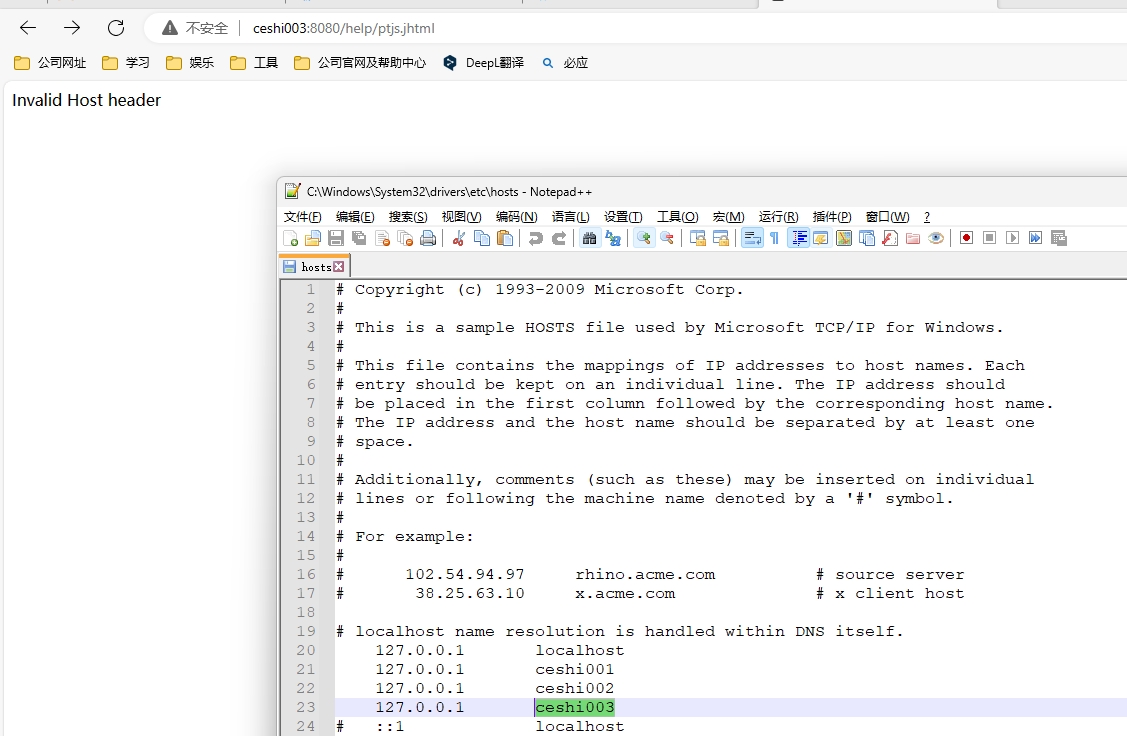Viewport: 1127px width, 736px height.
Task: Click the Cut scissors icon
Action: click(459, 238)
